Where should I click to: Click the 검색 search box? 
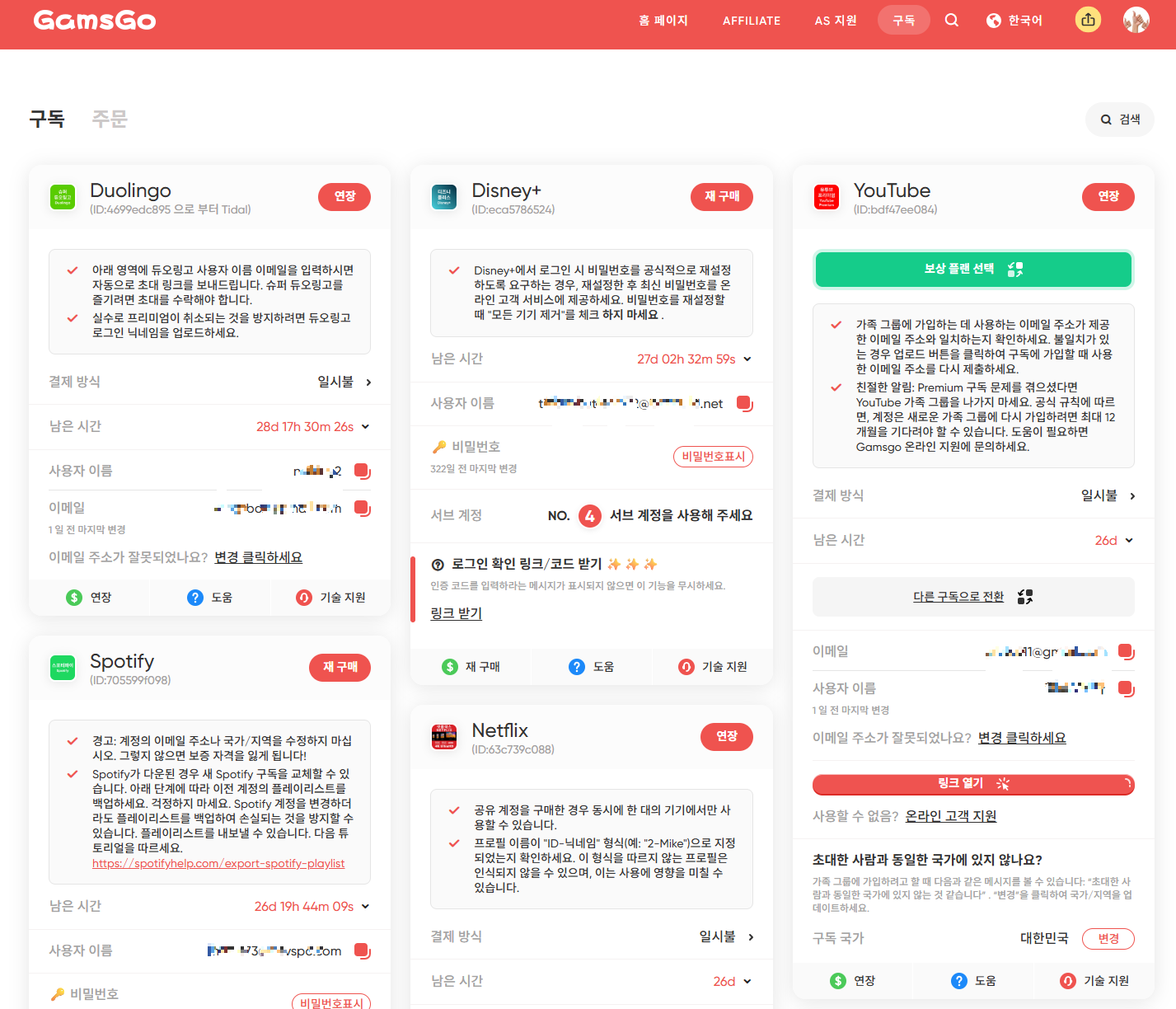tap(1120, 120)
